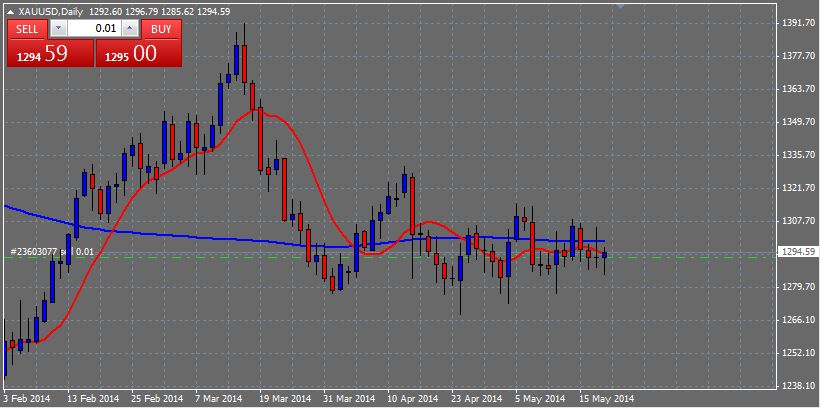This screenshot has width=821, height=408.
Task: Decrease lot volume with down arrow
Action: pyautogui.click(x=59, y=29)
